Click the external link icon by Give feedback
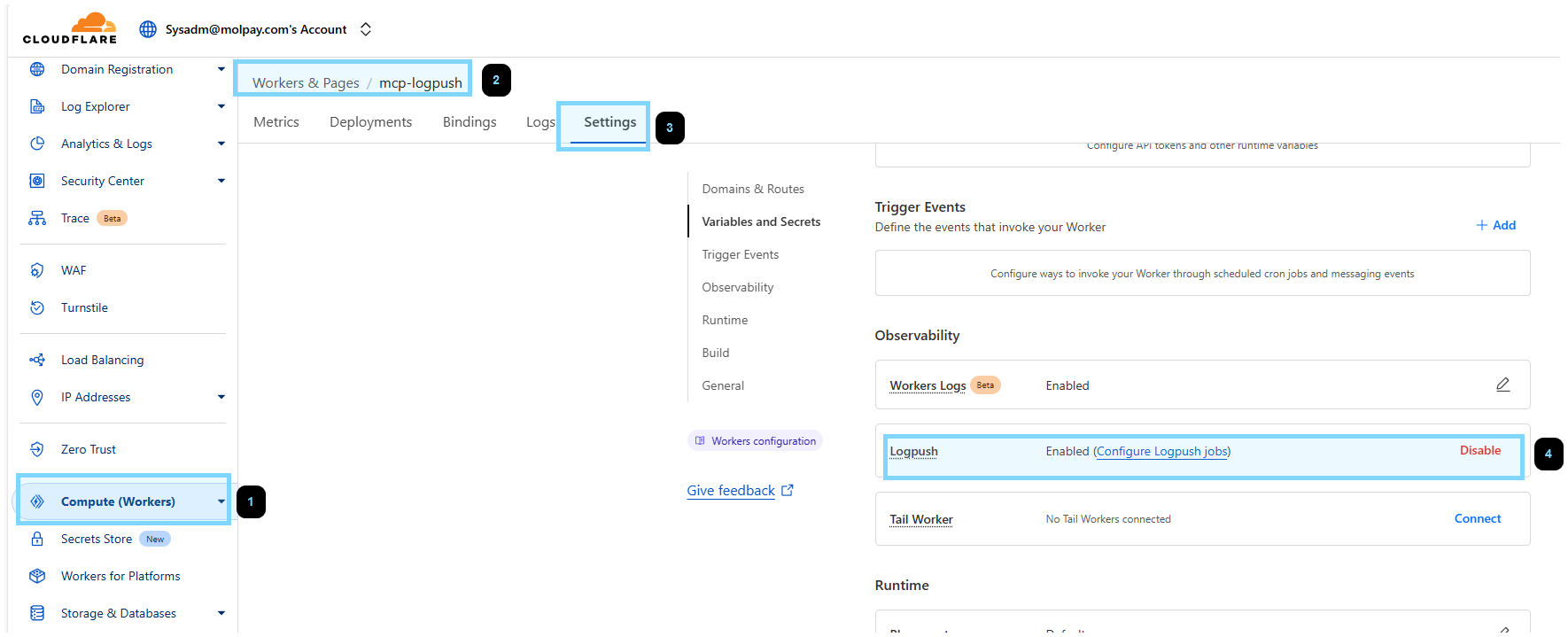 click(x=788, y=490)
